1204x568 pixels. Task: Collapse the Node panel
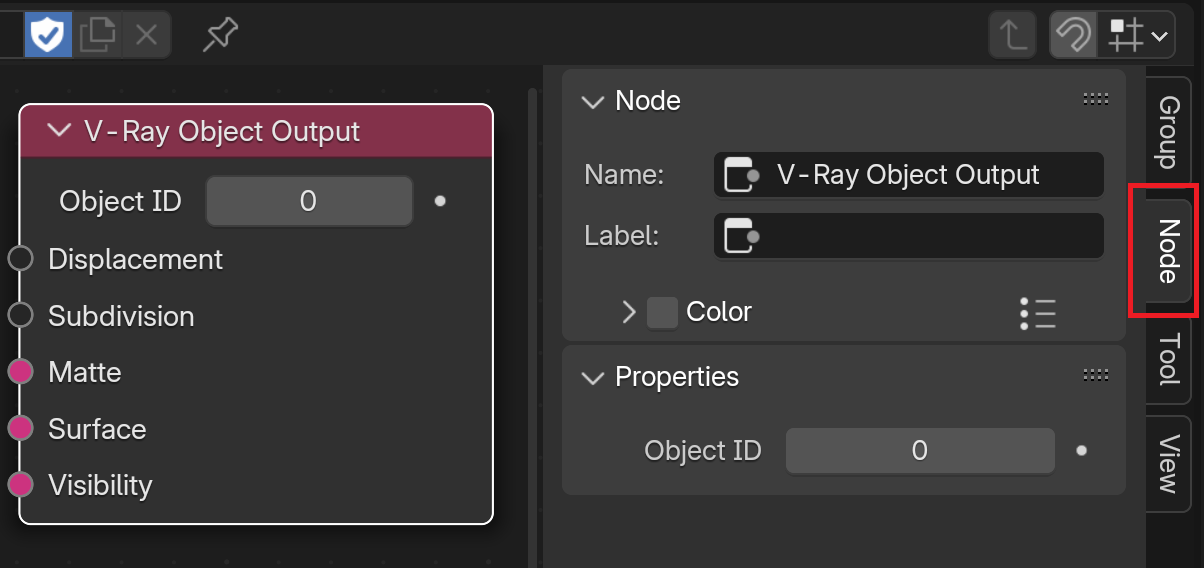tap(593, 101)
